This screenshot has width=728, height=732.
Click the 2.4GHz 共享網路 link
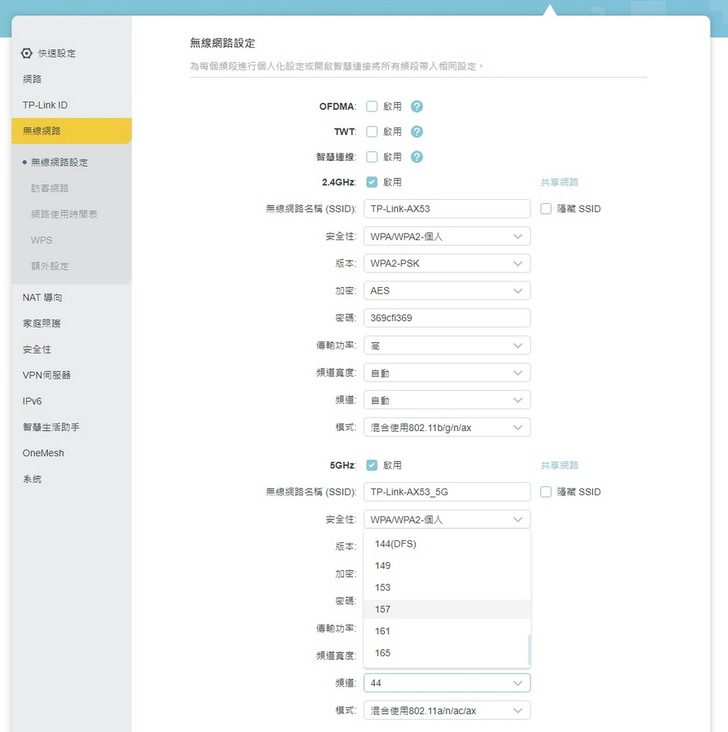[x=559, y=182]
